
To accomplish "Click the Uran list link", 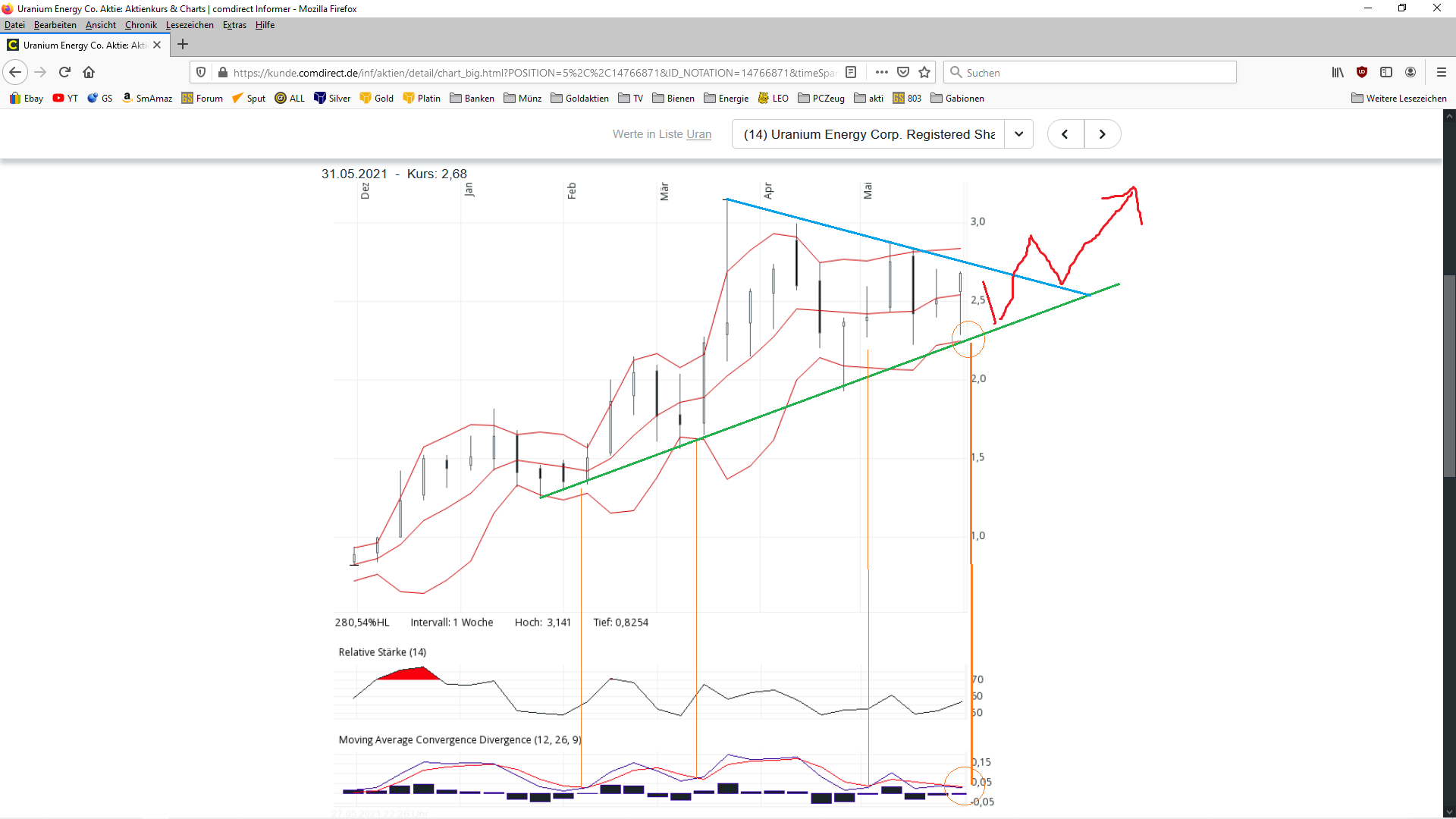I will 698,134.
